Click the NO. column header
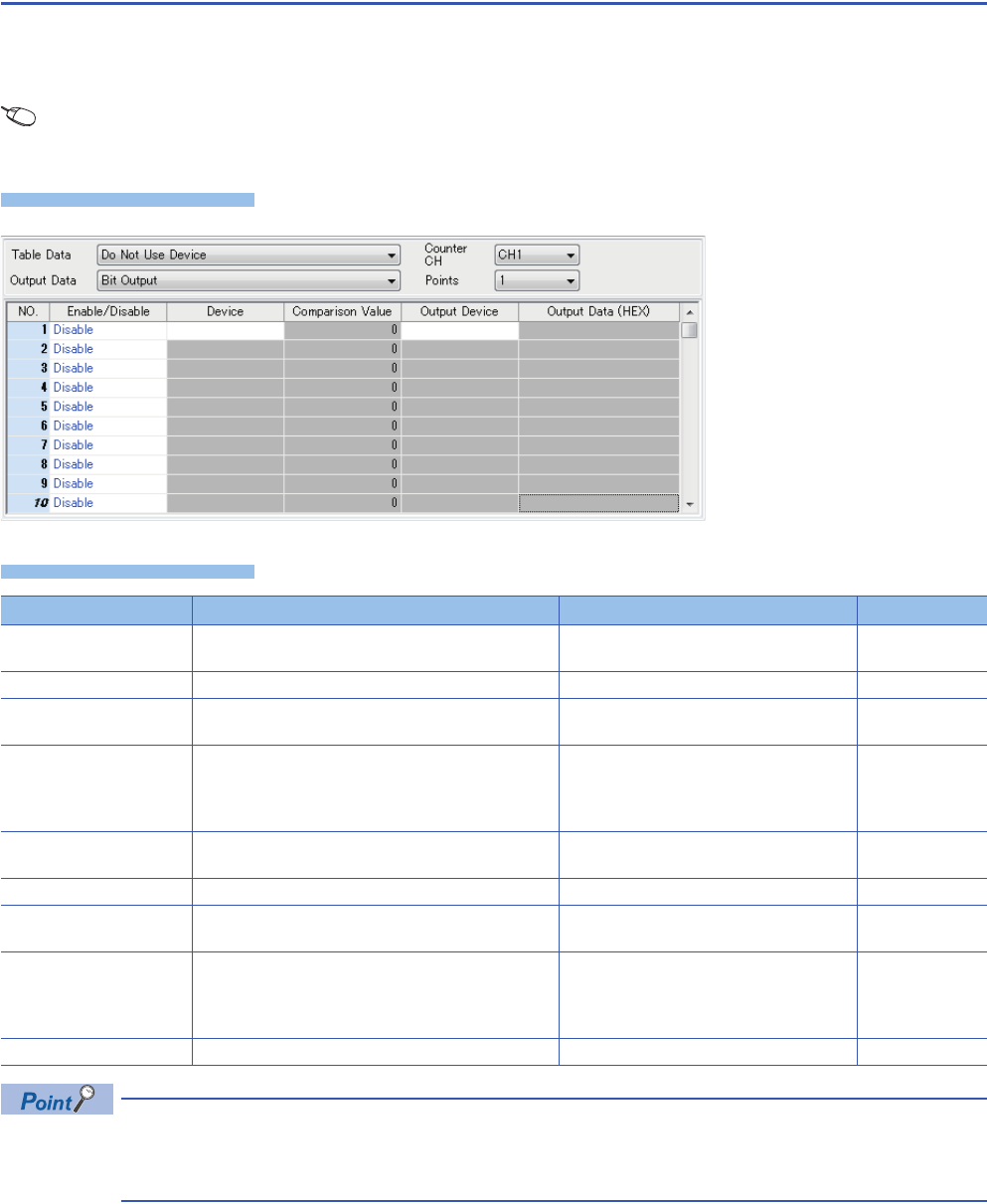Viewport: 987px width, 1204px height. (x=27, y=311)
